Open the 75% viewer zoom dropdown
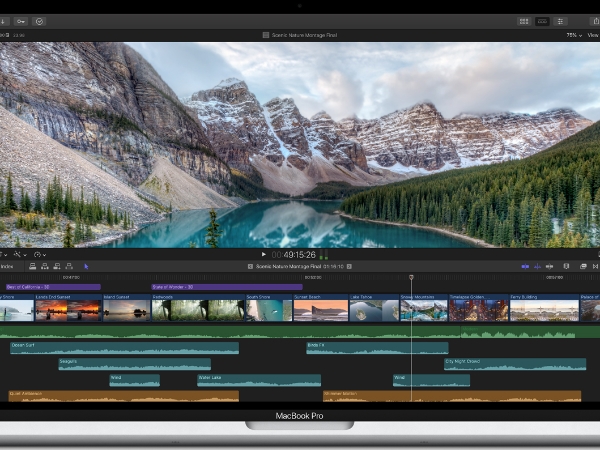The width and height of the screenshot is (600, 450). (x=574, y=35)
